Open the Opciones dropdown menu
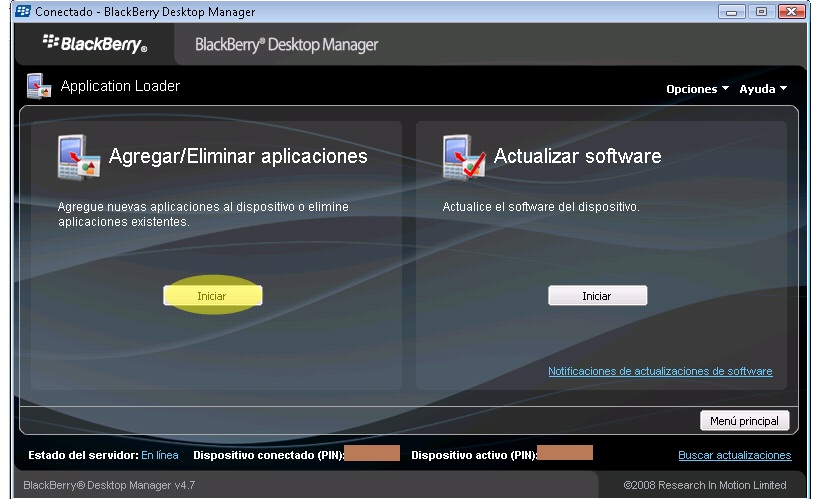Screen dimensions: 819x499 tap(697, 89)
